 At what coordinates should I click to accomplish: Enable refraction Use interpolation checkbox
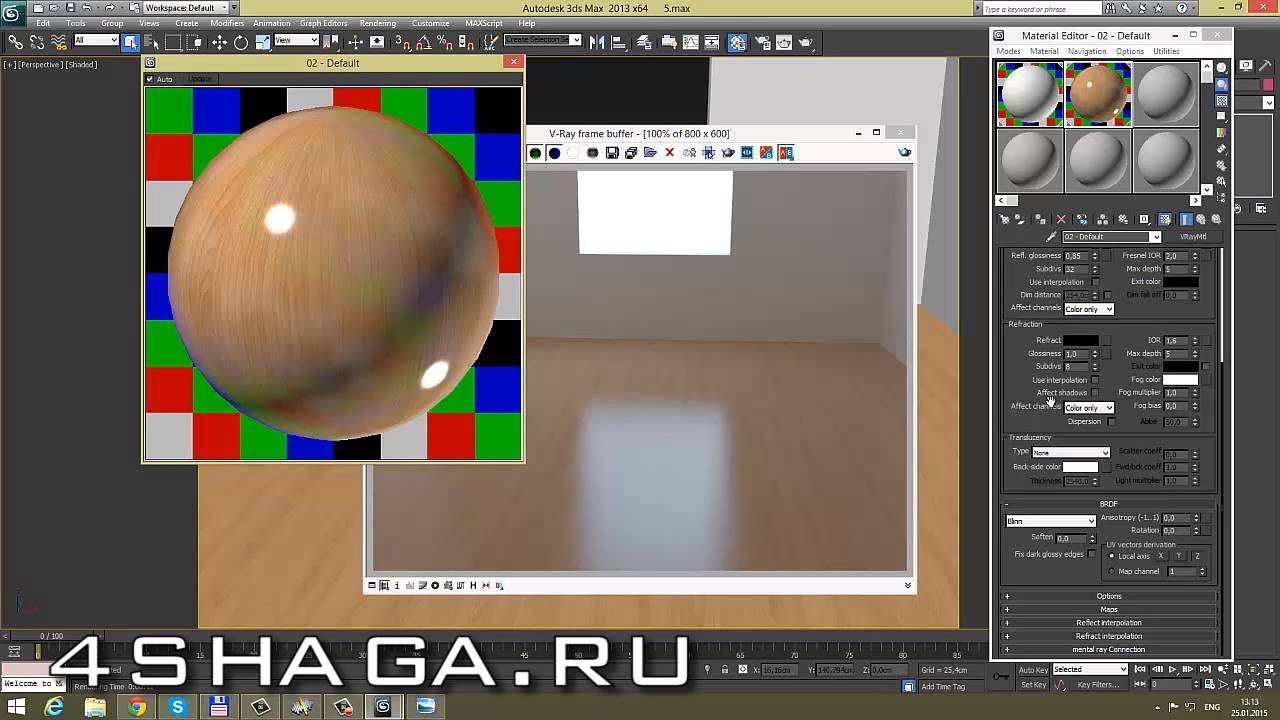click(1095, 380)
